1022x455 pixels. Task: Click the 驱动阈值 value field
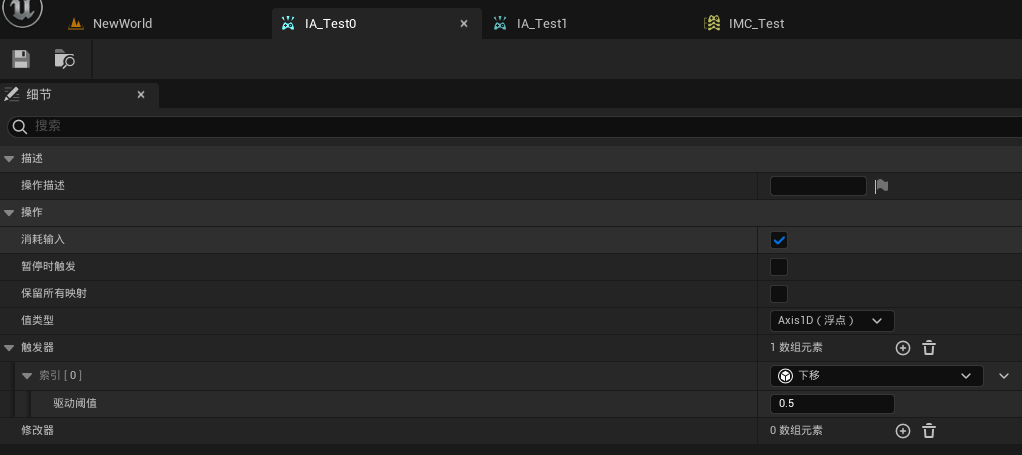[x=832, y=404]
